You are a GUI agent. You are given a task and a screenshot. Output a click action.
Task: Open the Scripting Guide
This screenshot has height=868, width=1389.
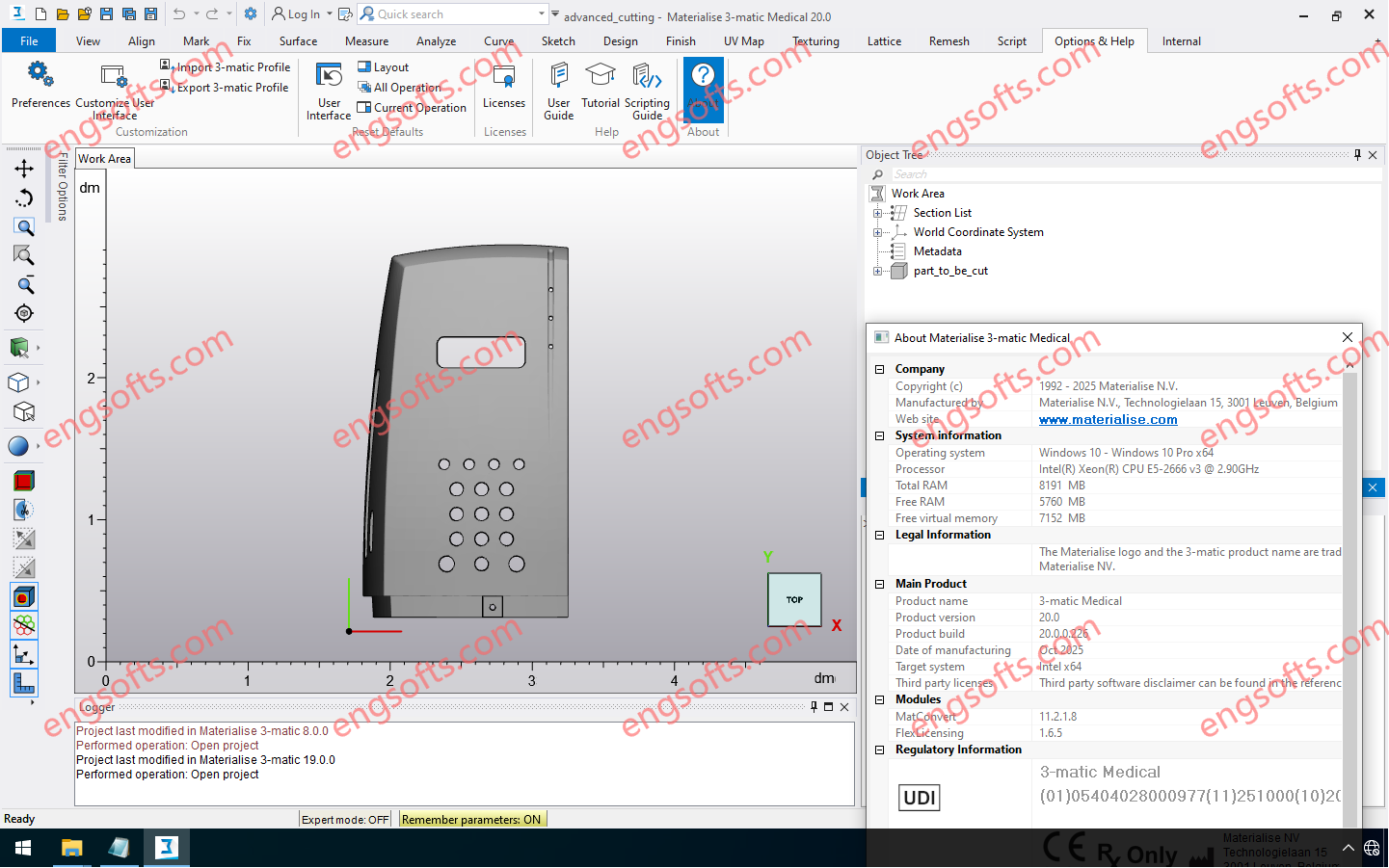coord(647,77)
